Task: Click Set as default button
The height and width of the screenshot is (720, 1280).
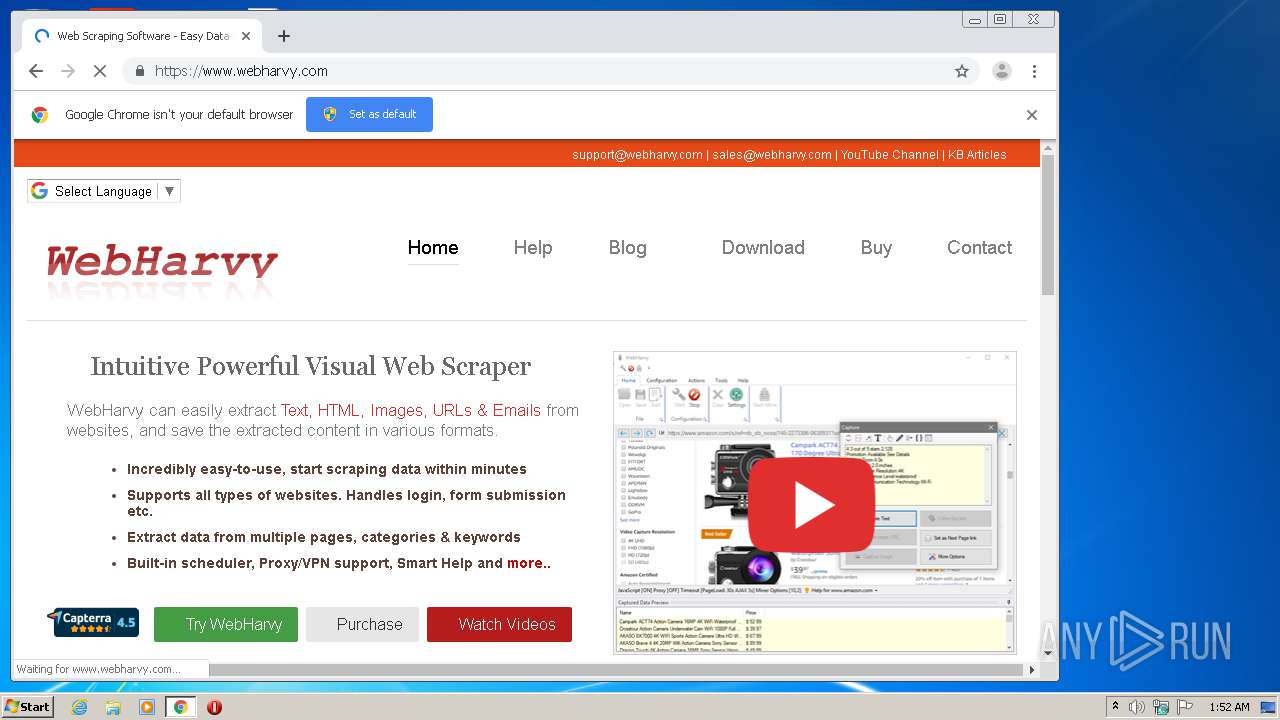Action: 369,114
